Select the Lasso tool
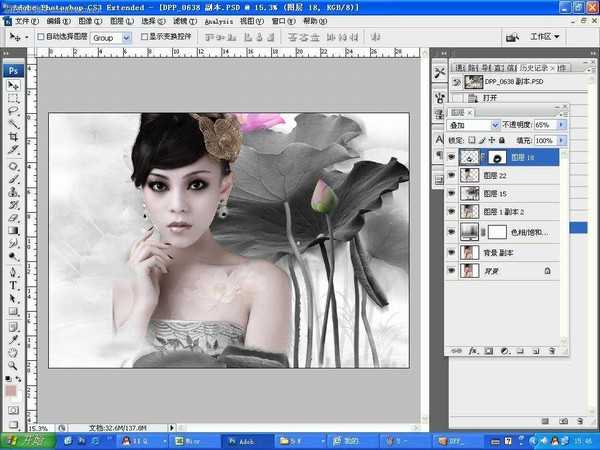Image resolution: width=600 pixels, height=450 pixels. (x=14, y=112)
